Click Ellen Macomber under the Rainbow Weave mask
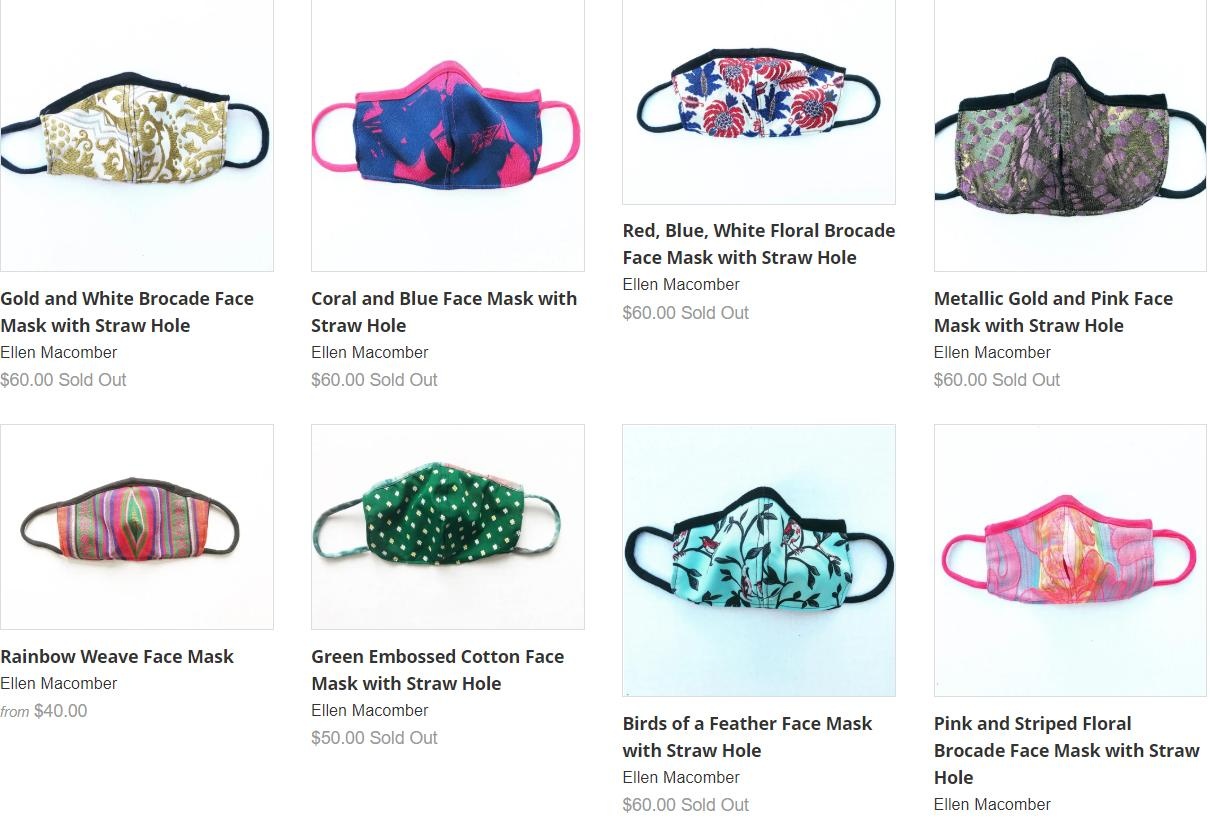This screenshot has height=822, width=1210. (x=59, y=683)
